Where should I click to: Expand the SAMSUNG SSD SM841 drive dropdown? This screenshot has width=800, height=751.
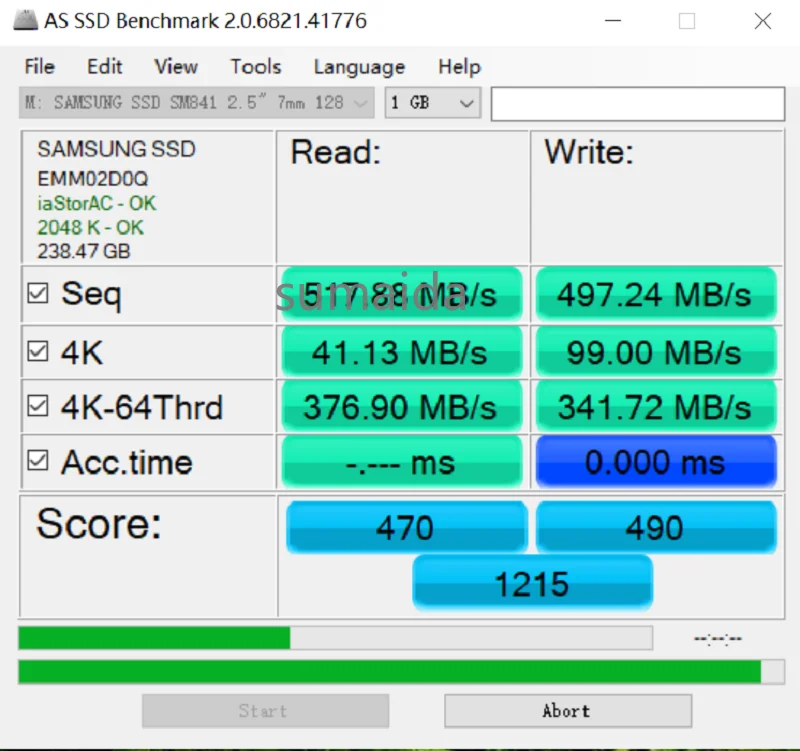(x=196, y=103)
